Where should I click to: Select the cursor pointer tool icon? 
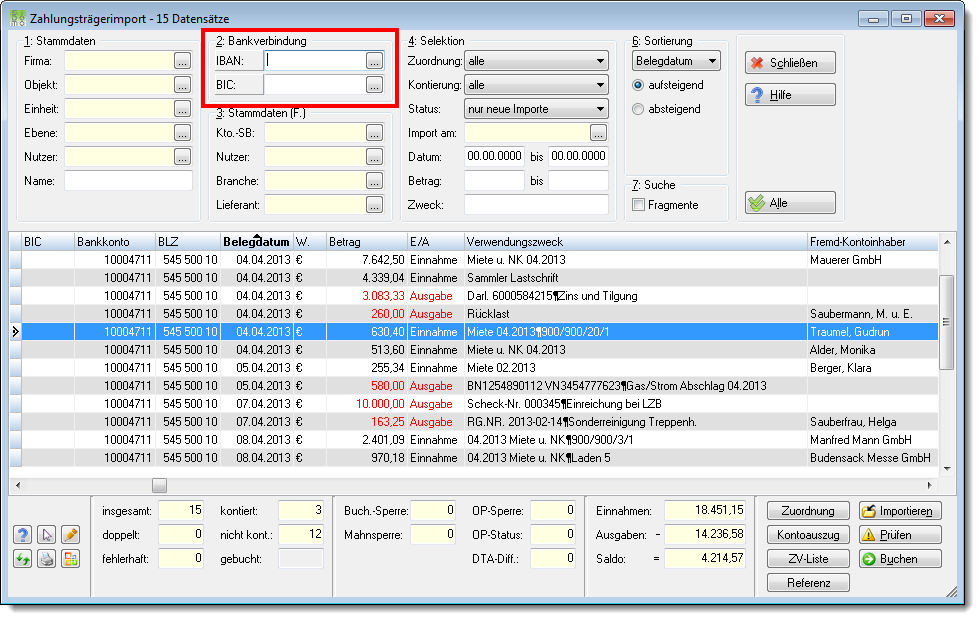[47, 535]
